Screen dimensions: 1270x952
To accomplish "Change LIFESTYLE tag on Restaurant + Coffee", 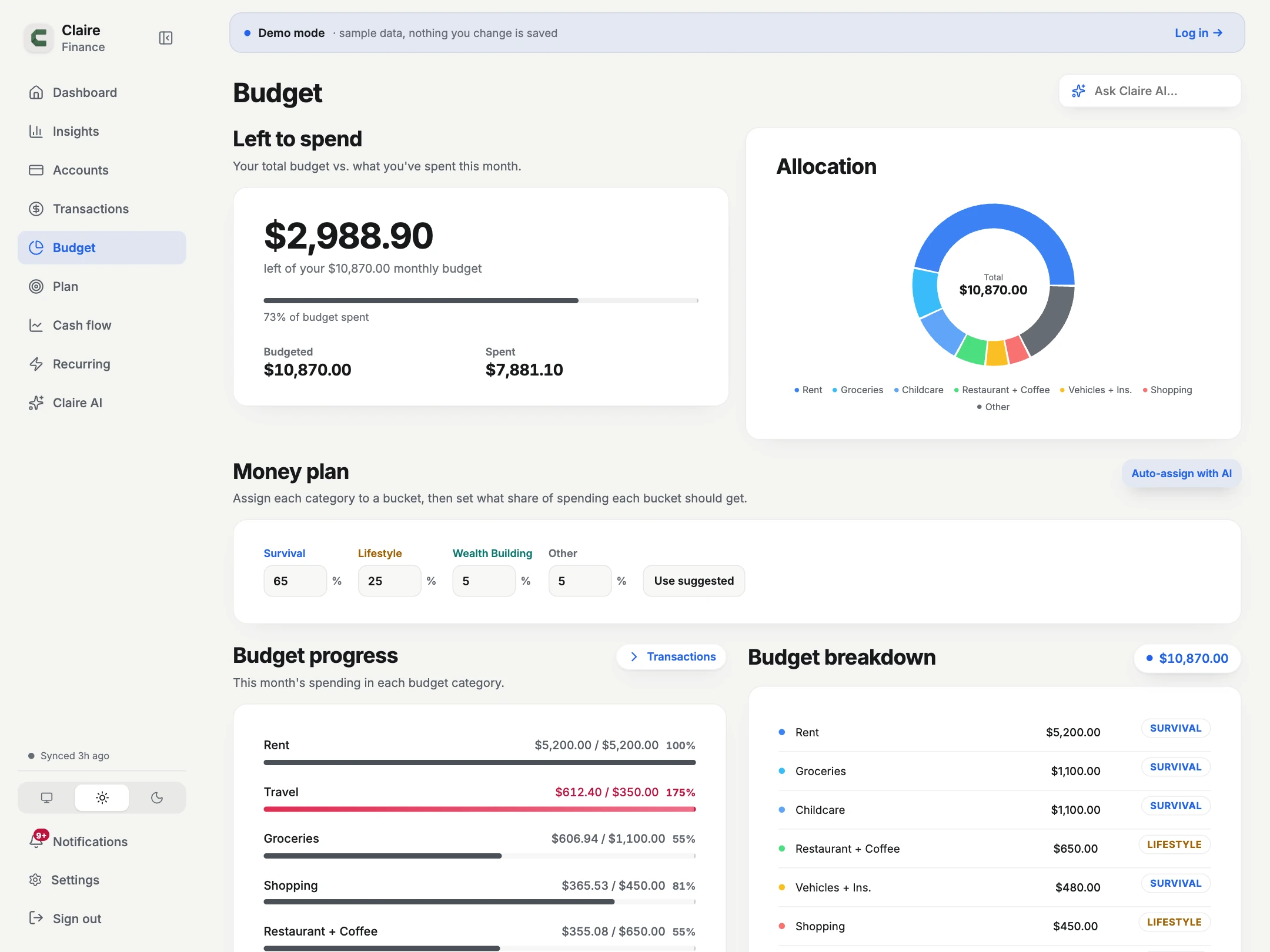I will click(x=1174, y=844).
